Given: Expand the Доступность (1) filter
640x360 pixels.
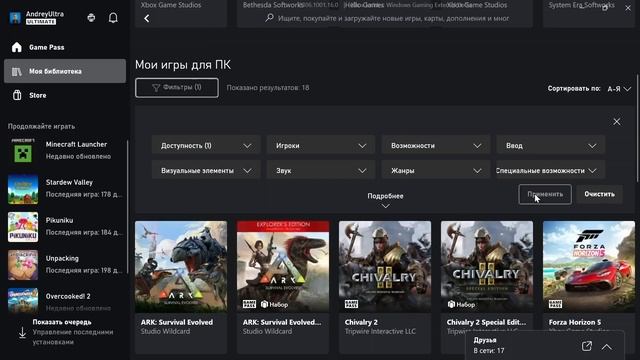Looking at the screenshot, I should tap(206, 146).
